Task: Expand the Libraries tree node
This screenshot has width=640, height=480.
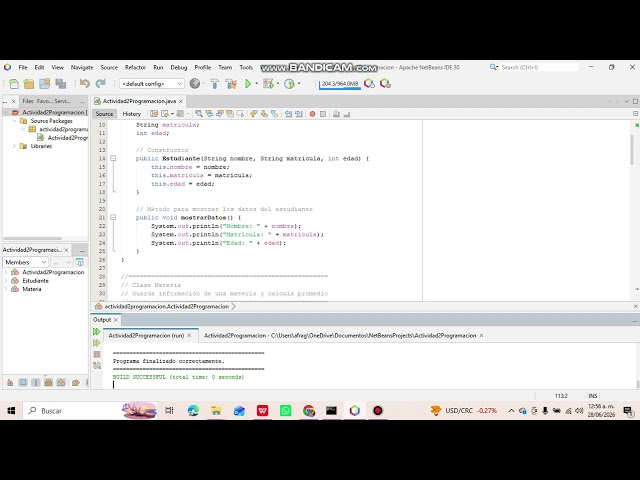Action: [15, 146]
